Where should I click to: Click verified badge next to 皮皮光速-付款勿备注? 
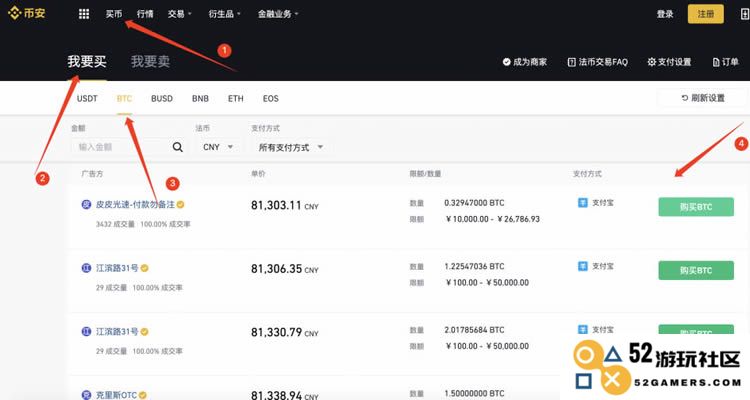click(180, 204)
